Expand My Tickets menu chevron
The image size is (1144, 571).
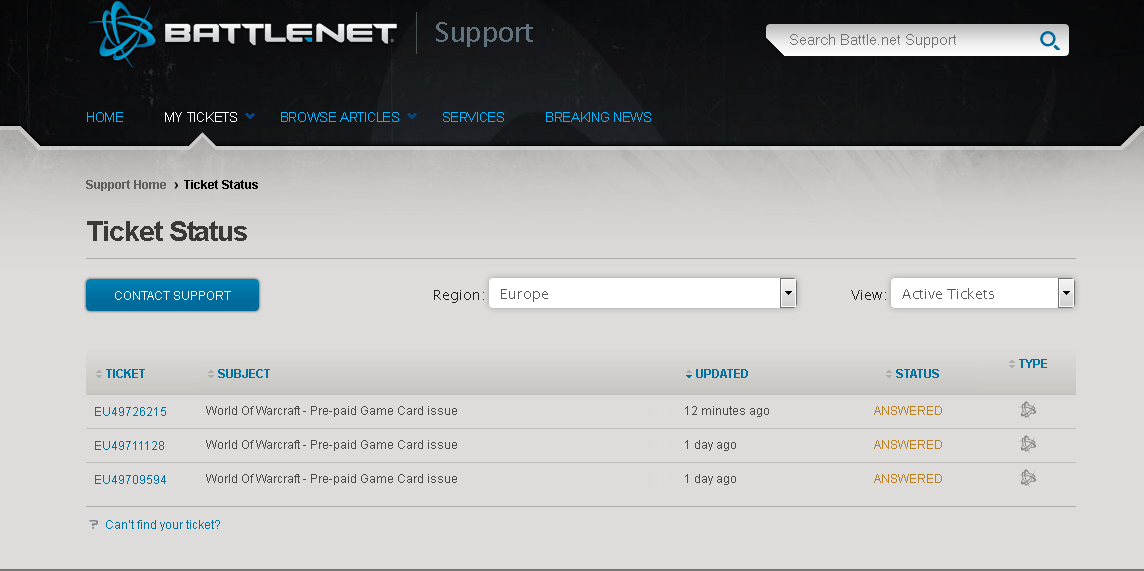point(250,116)
